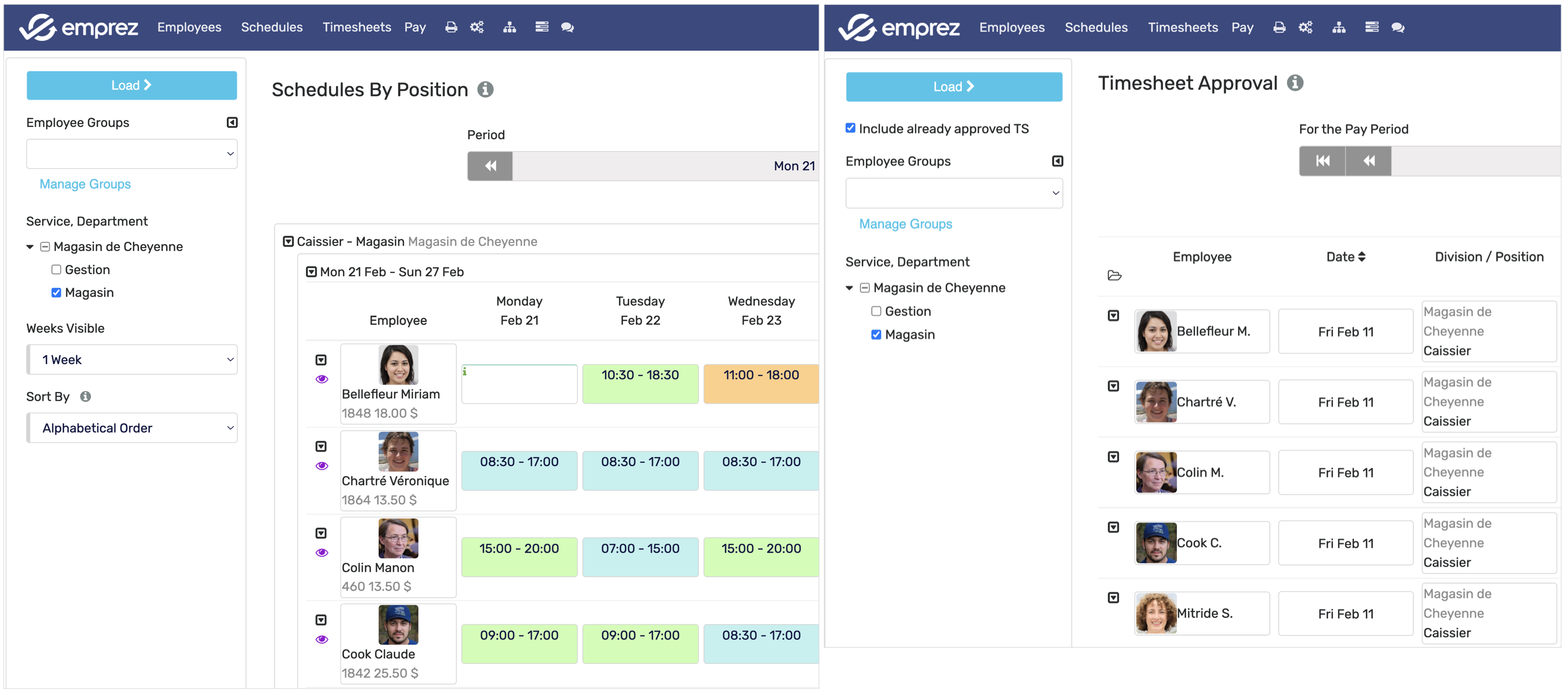This screenshot has height=695, width=1568.
Task: Click the org chart icon in right navbar
Action: (1338, 27)
